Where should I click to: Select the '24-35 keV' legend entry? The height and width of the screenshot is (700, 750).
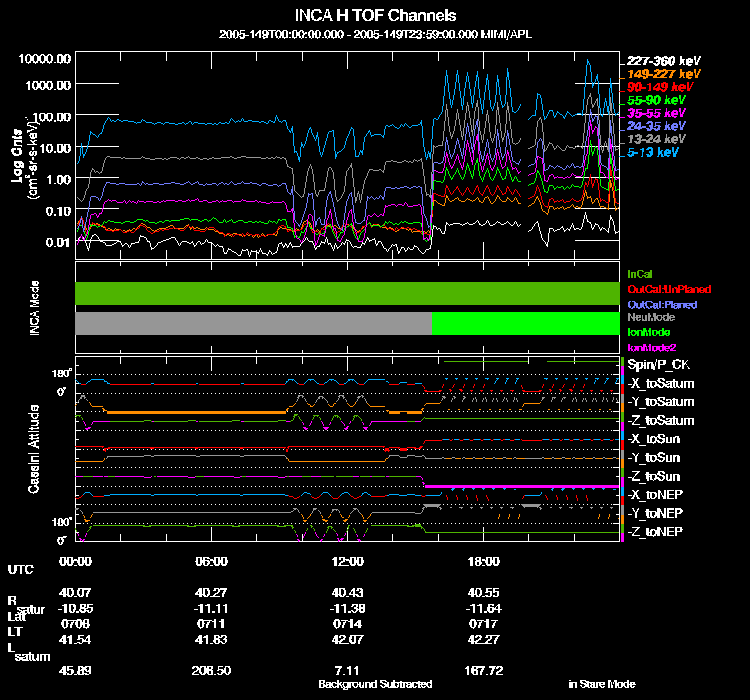click(656, 126)
